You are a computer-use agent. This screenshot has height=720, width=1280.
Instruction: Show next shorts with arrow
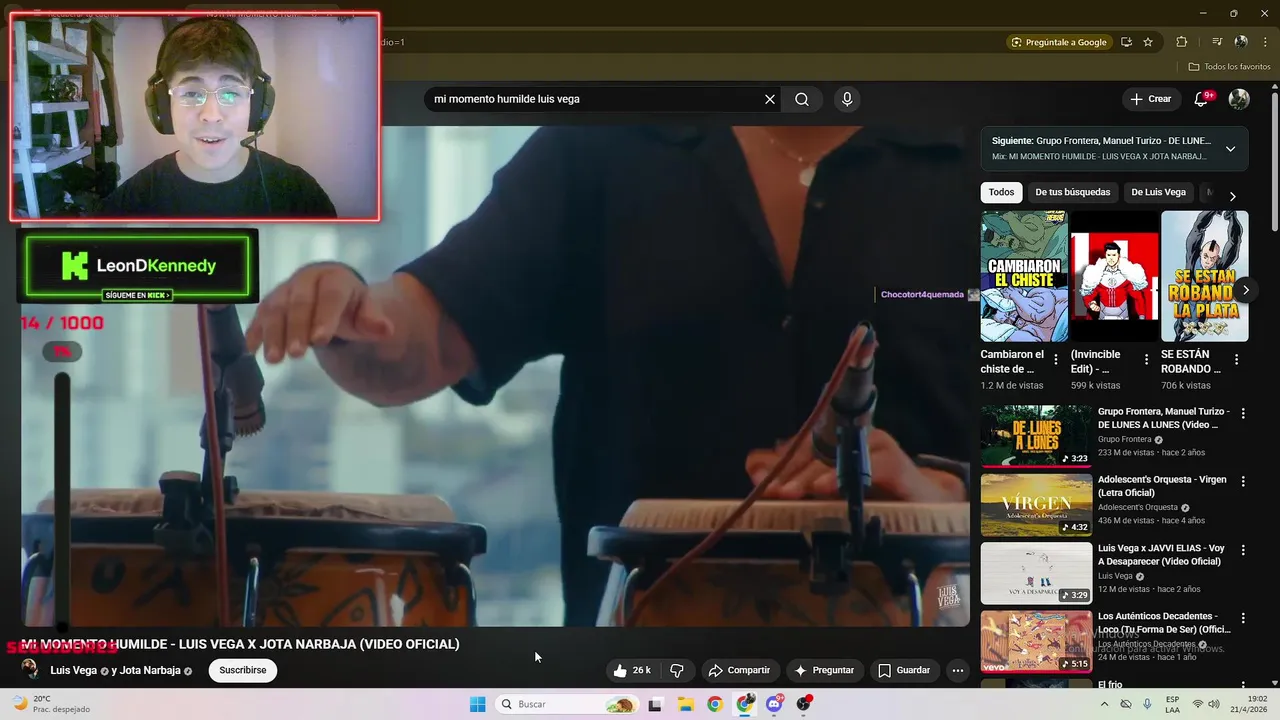click(1245, 290)
